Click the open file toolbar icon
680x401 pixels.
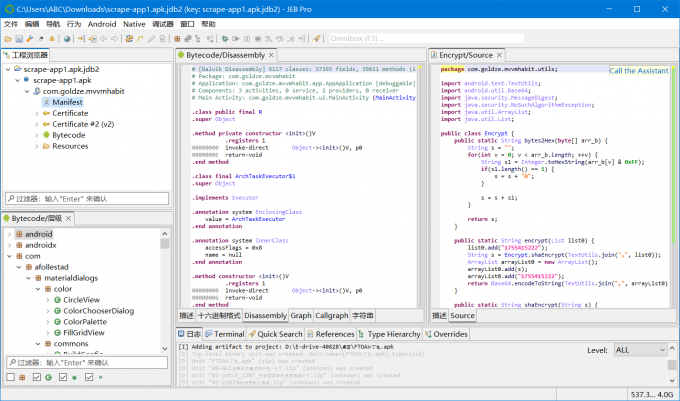click(x=8, y=38)
